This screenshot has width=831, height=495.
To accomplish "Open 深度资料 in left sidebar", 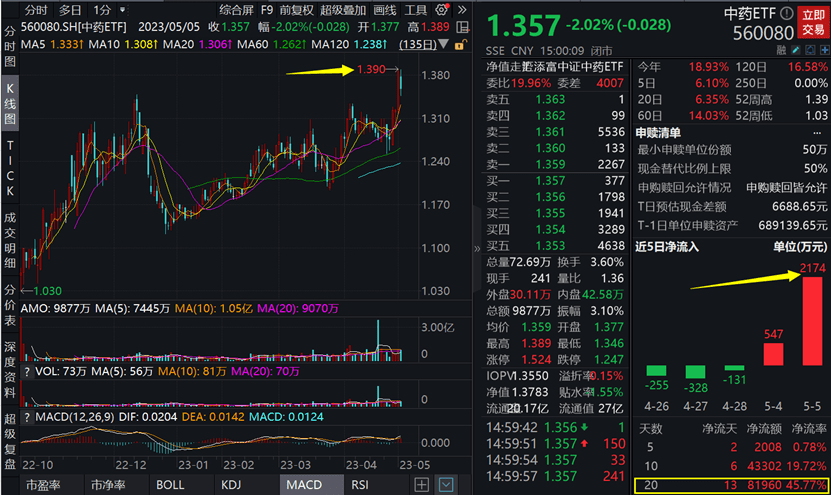I will click(x=10, y=370).
